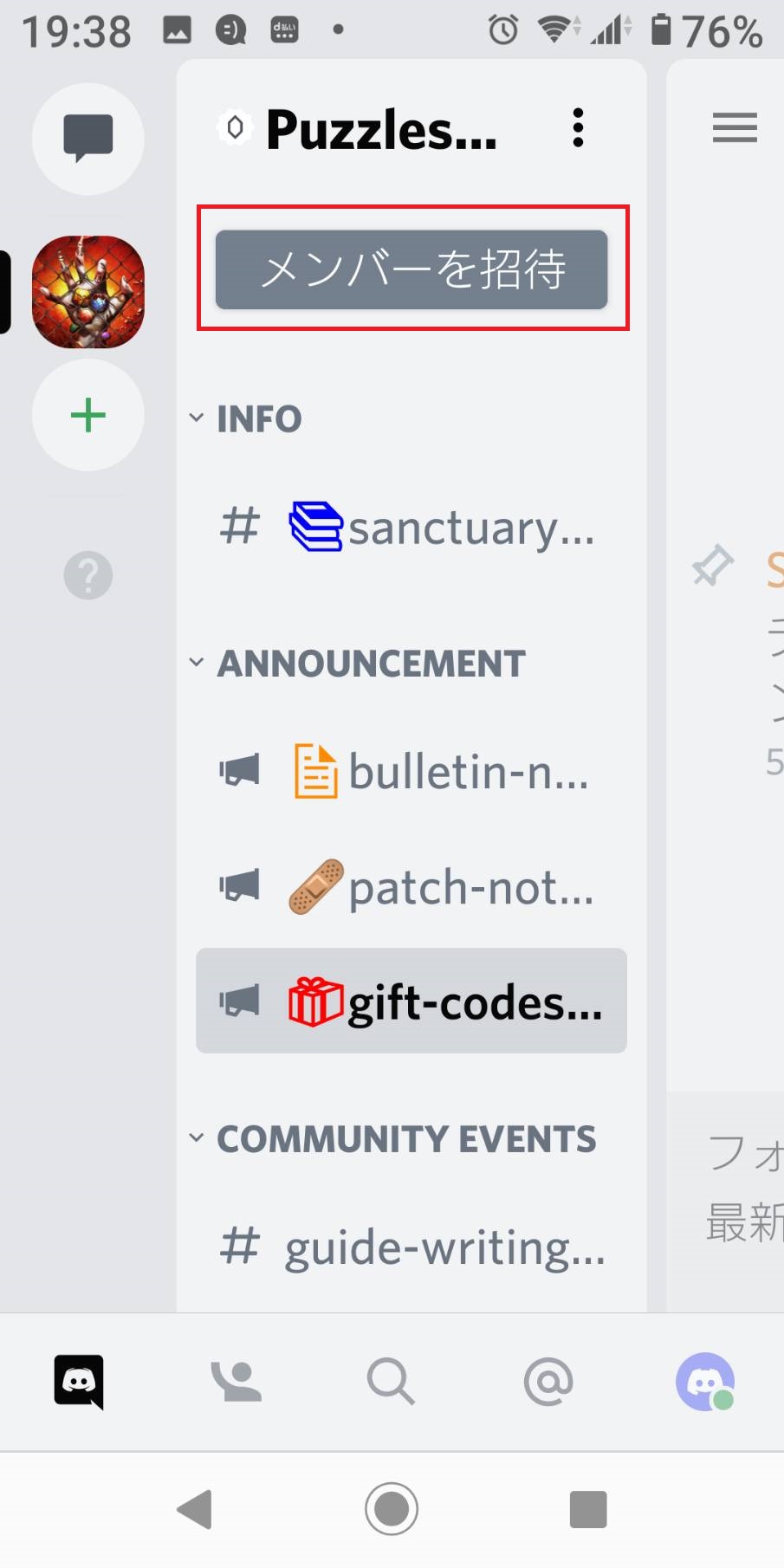The width and height of the screenshot is (784, 1568).
Task: Switch to the Discord home tab
Action: tap(79, 1382)
